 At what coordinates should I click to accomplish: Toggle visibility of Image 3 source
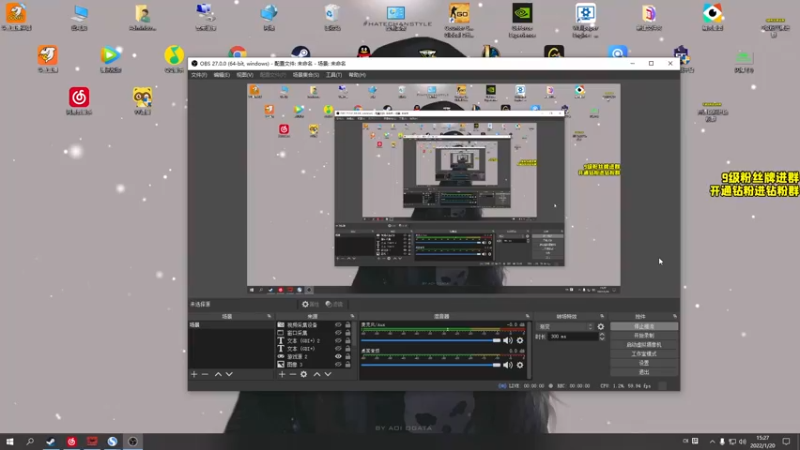[x=338, y=364]
